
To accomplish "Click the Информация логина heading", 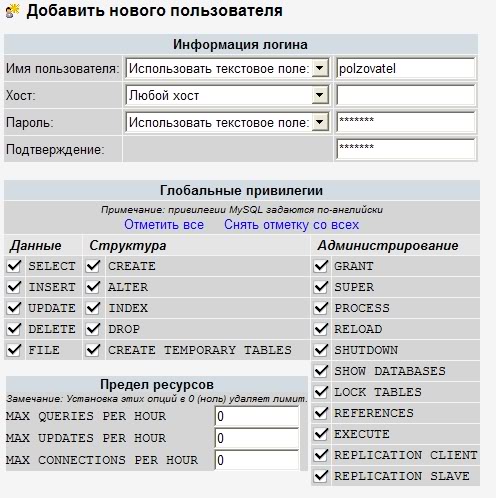I will 240,44.
